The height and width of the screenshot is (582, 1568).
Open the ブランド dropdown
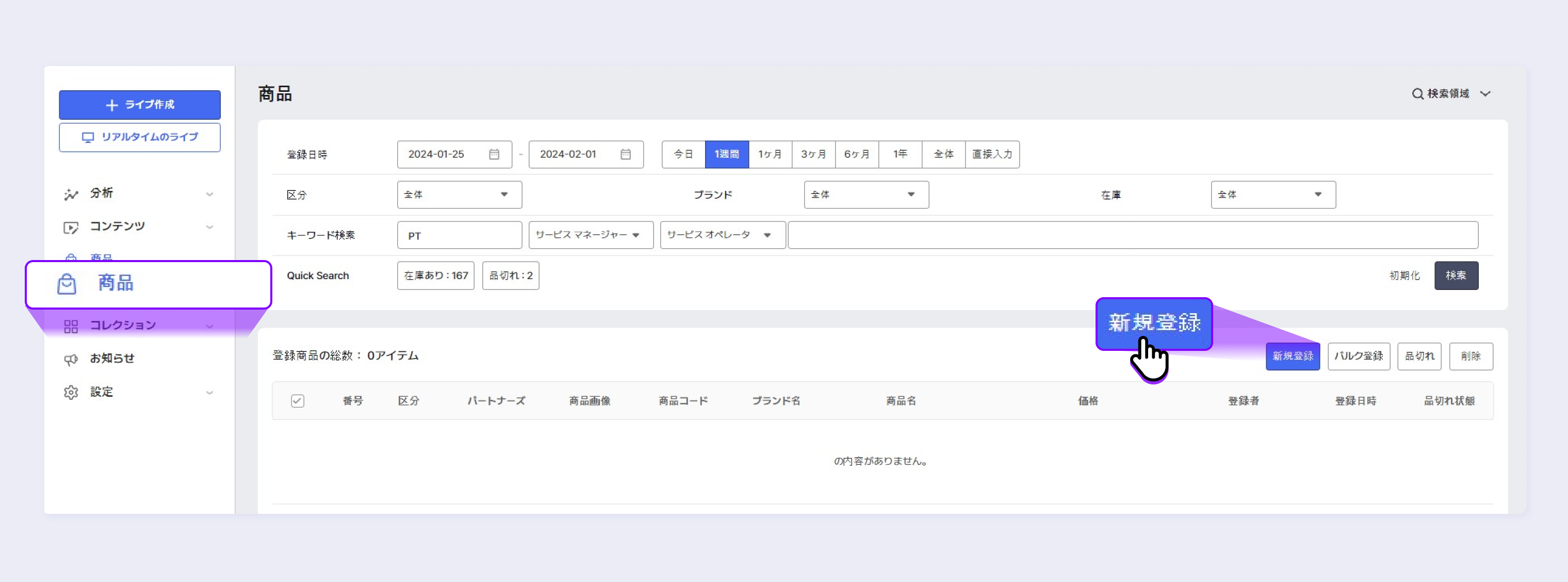865,195
